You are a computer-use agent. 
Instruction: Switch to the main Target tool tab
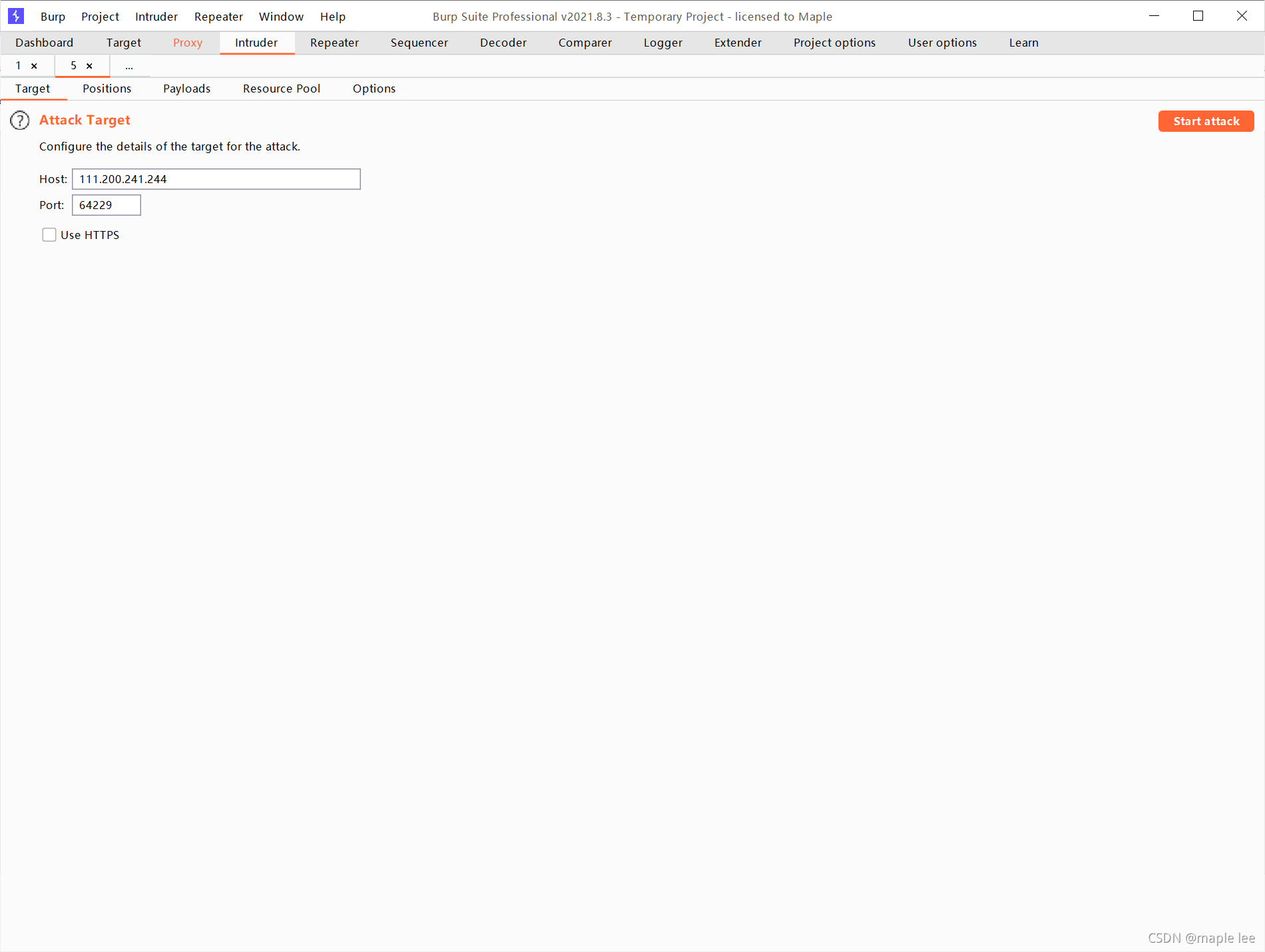click(124, 43)
